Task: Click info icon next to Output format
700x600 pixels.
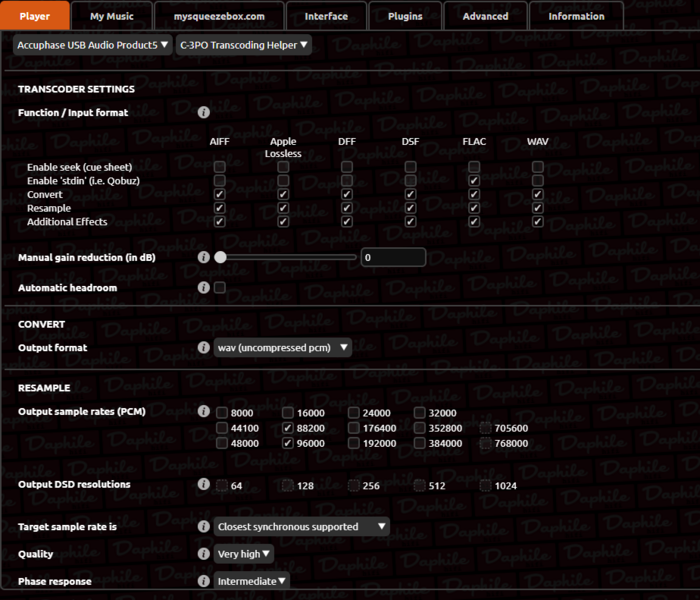Action: [204, 348]
